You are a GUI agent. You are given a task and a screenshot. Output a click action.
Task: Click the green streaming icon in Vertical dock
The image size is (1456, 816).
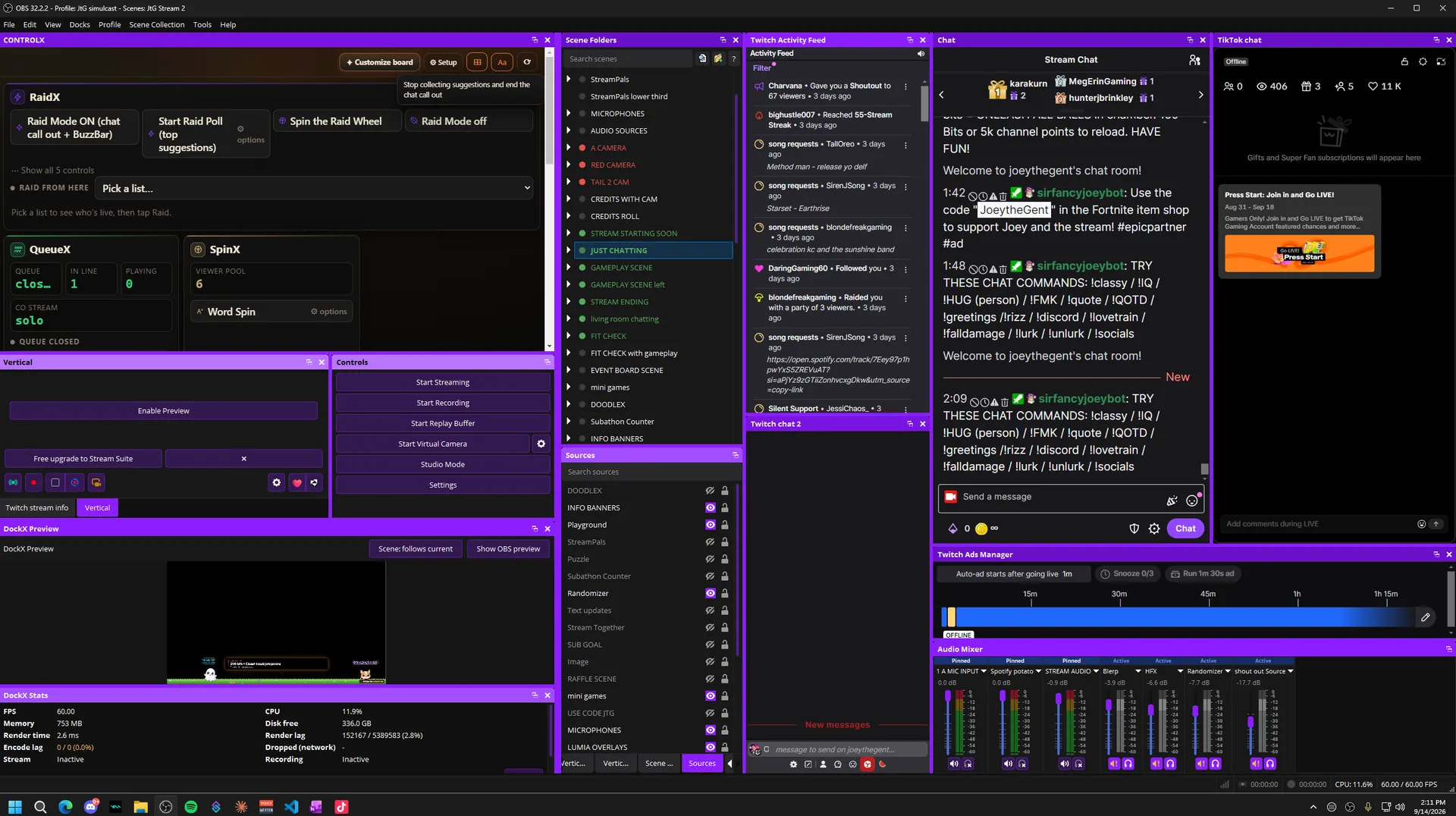coord(14,482)
